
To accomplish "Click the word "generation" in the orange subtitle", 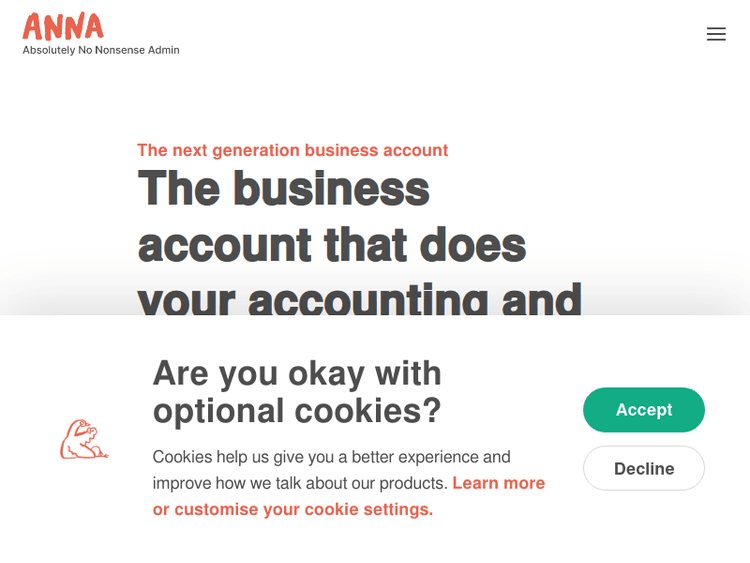I will [255, 150].
